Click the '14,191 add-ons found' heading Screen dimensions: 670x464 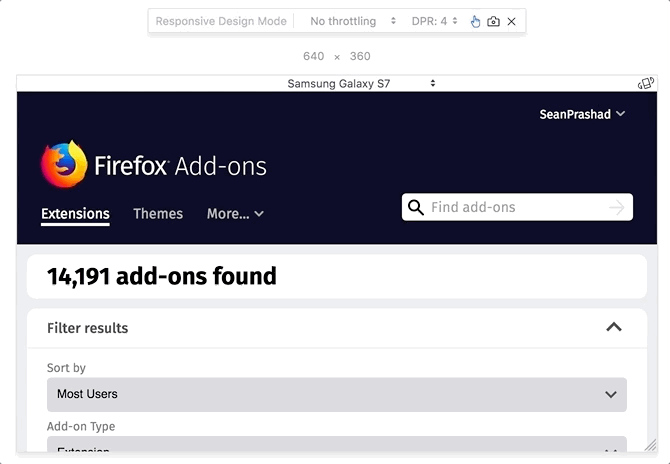point(162,276)
